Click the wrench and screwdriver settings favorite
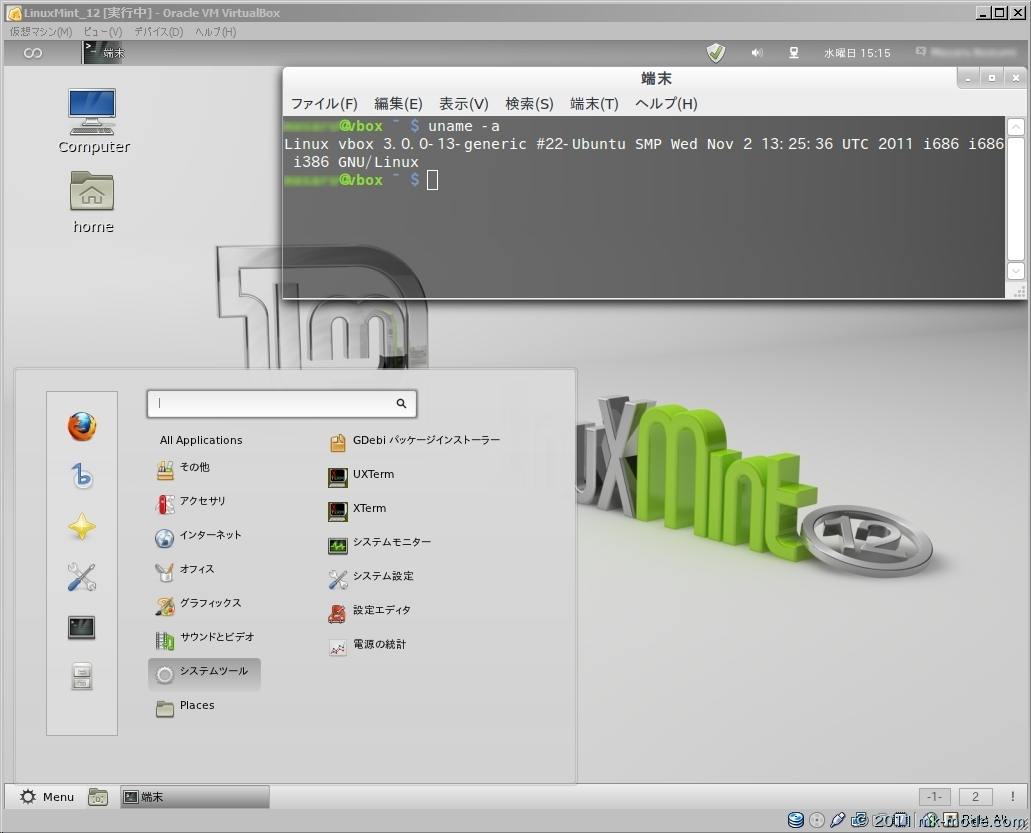 pyautogui.click(x=82, y=577)
